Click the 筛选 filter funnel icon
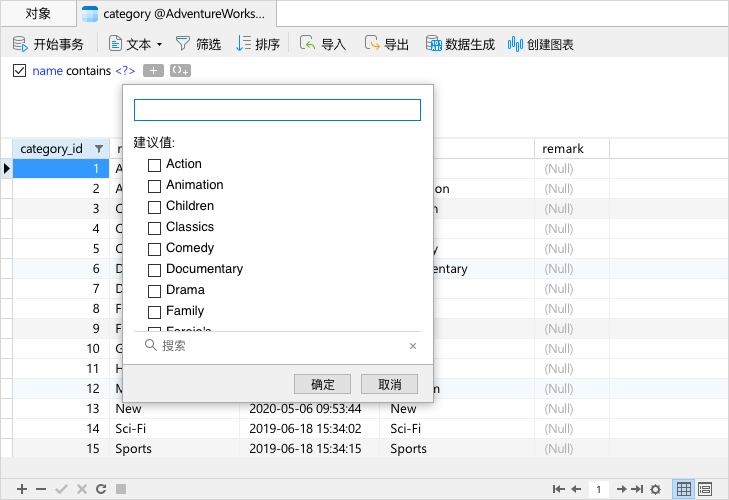The width and height of the screenshot is (729, 500). pyautogui.click(x=183, y=44)
